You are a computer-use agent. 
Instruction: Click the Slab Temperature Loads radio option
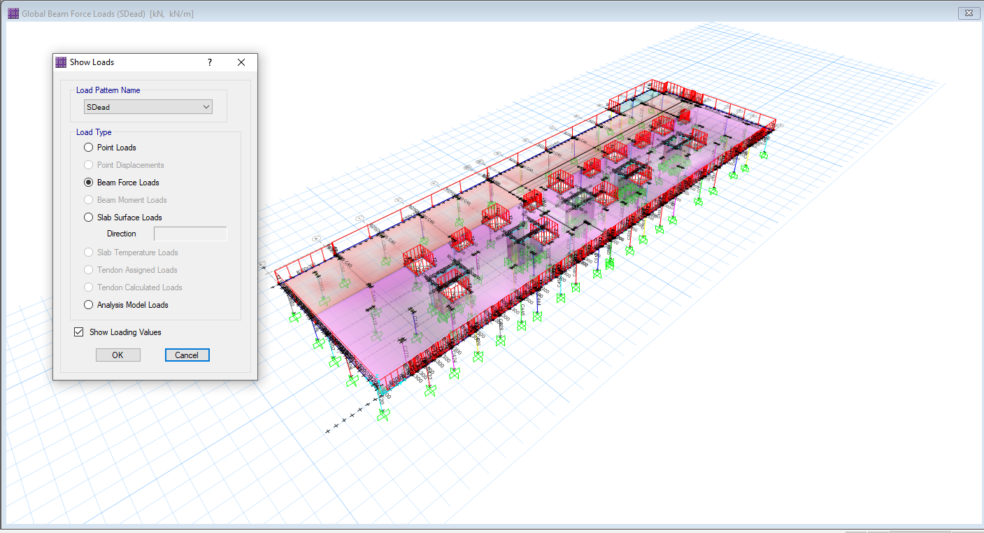click(x=88, y=252)
